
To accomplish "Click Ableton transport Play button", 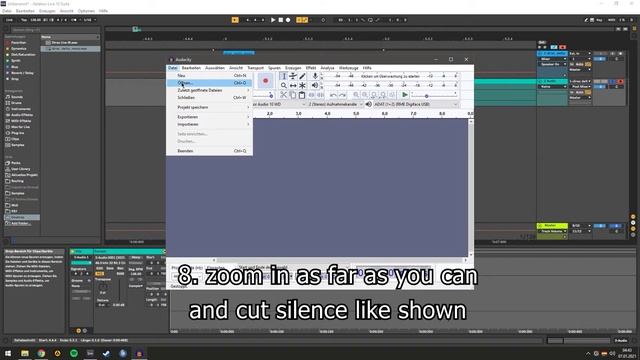I will (x=273, y=20).
